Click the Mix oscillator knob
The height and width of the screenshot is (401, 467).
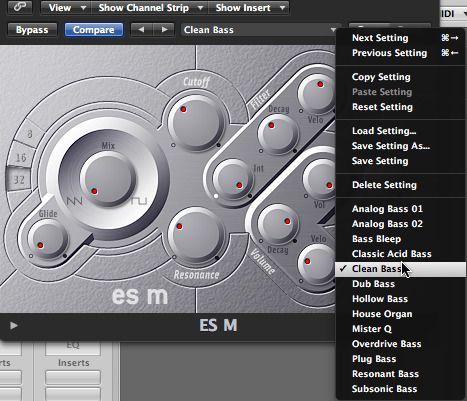pos(108,179)
